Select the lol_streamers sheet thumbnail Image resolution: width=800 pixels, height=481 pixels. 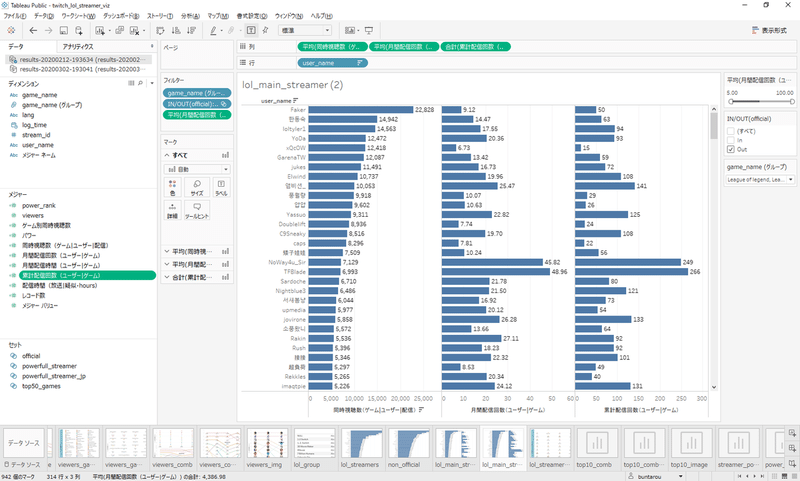click(361, 443)
